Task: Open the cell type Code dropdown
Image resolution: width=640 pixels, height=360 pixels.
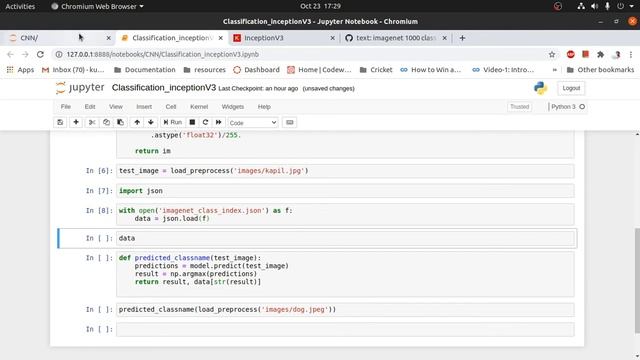Action: 253,123
